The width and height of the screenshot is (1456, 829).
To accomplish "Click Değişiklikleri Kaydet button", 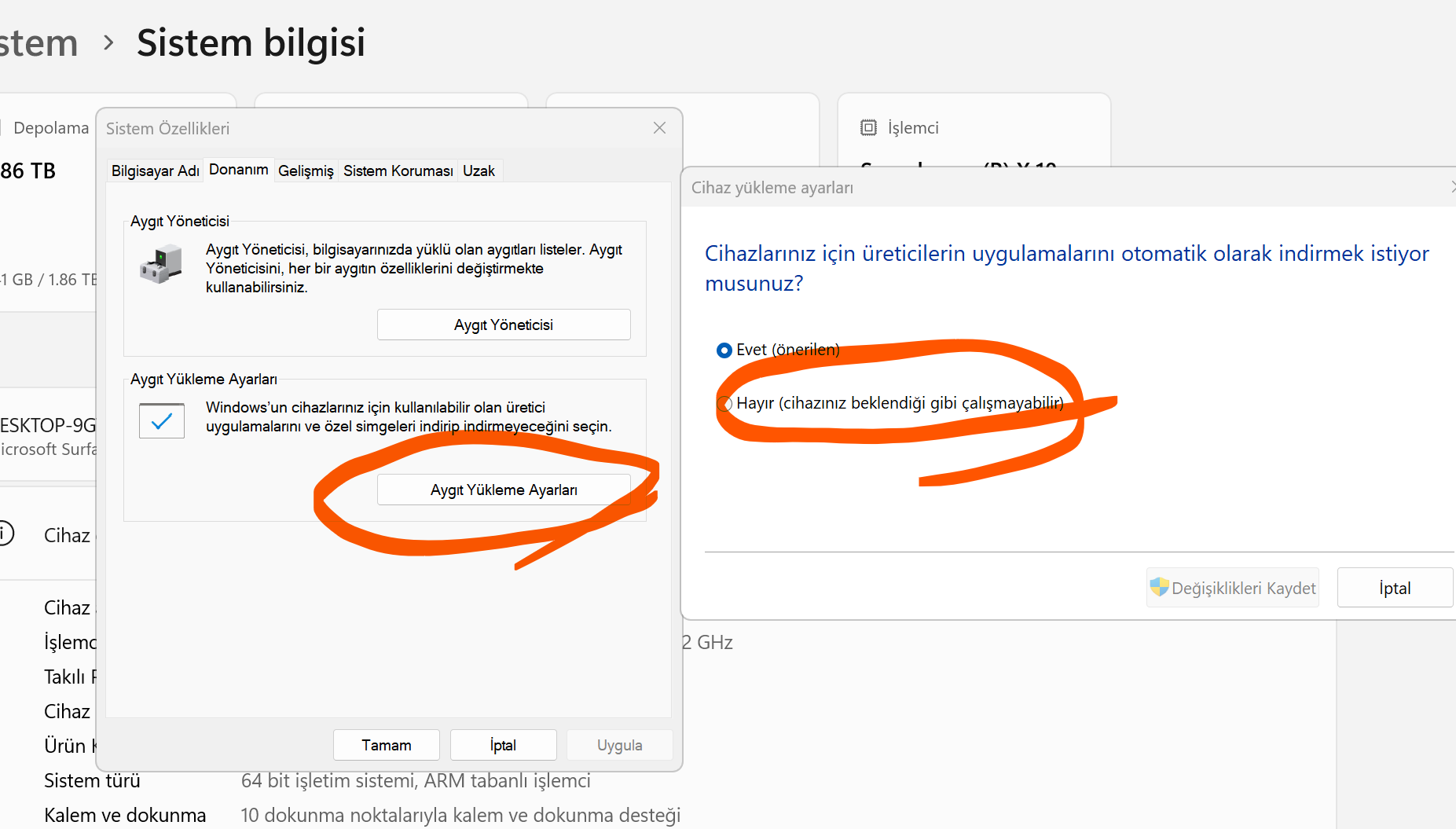I will pos(1232,588).
